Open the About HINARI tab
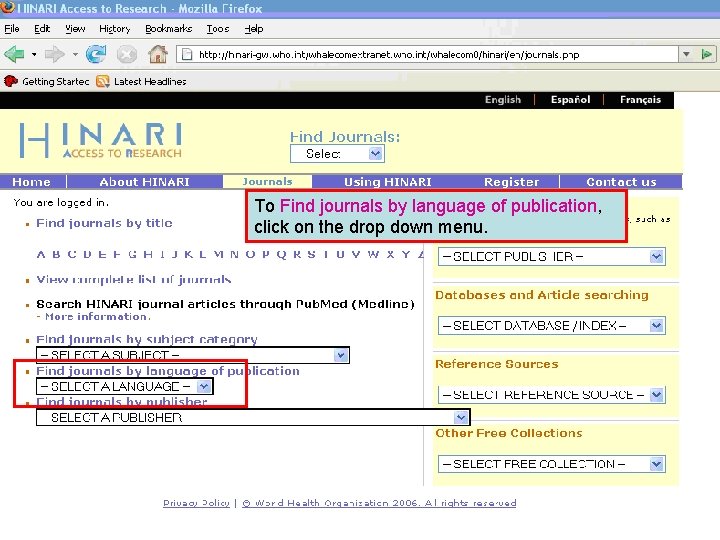Screen dimensions: 720x540 click(x=144, y=182)
